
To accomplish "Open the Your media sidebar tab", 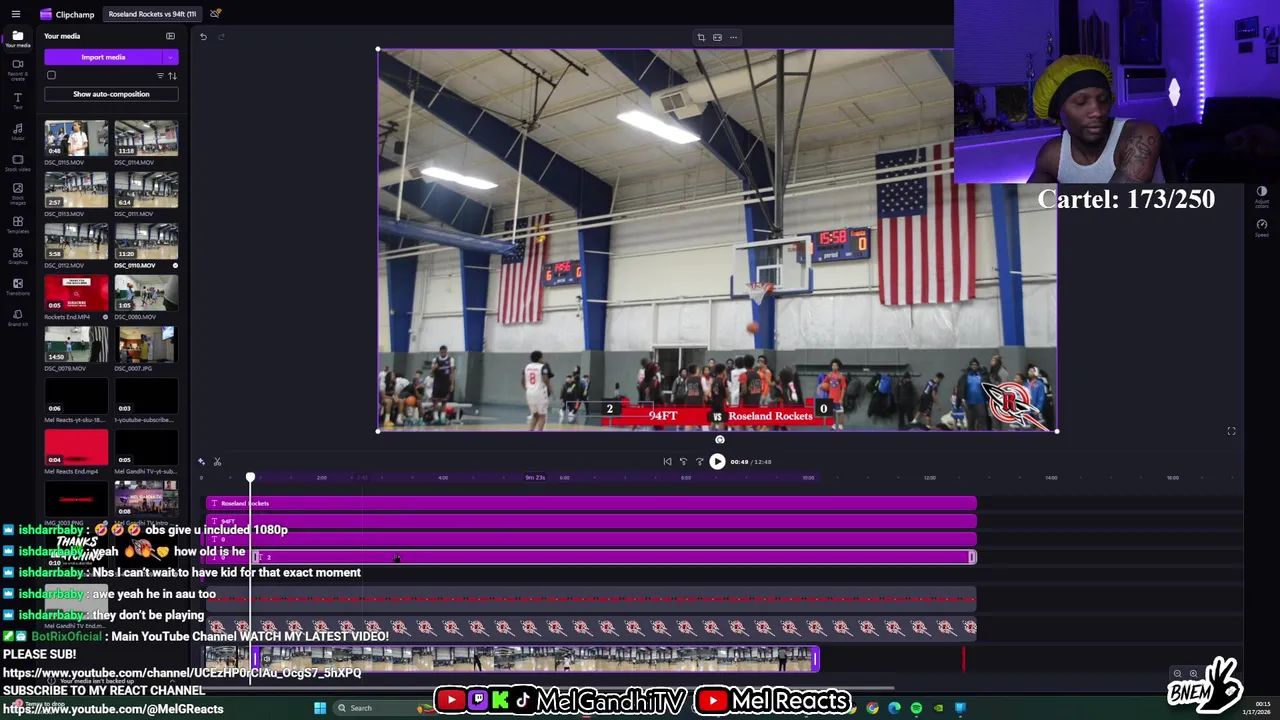I will click(x=17, y=39).
